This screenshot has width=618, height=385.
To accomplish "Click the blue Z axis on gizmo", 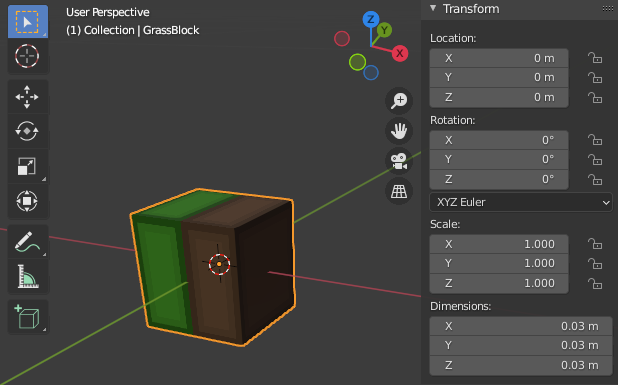I will (370, 19).
